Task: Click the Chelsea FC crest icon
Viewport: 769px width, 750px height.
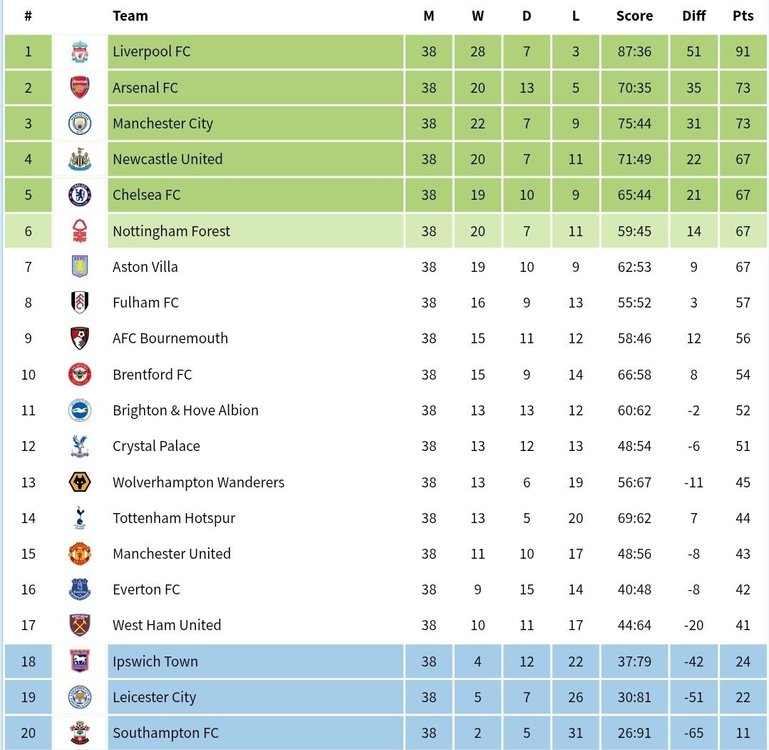Action: tap(79, 195)
